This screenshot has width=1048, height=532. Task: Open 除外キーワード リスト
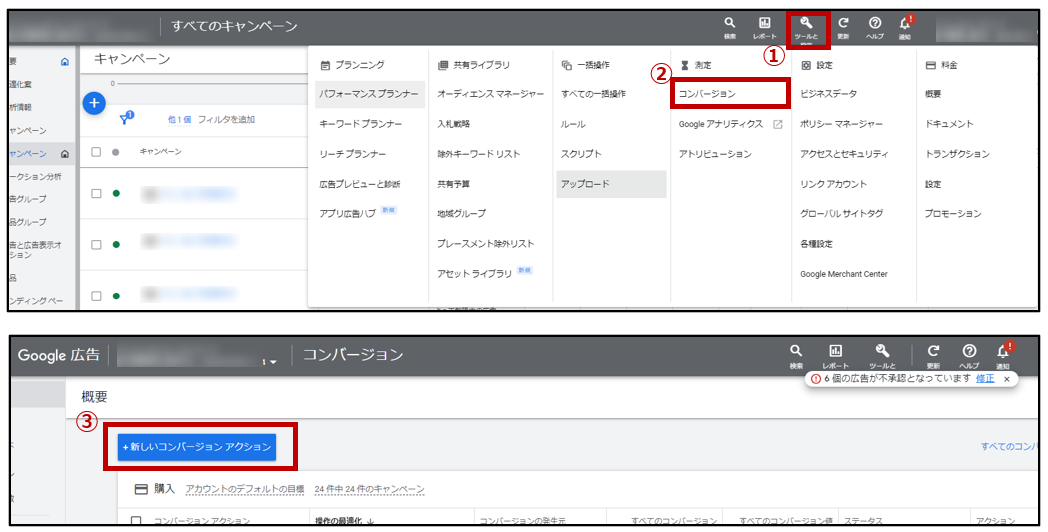click(479, 154)
